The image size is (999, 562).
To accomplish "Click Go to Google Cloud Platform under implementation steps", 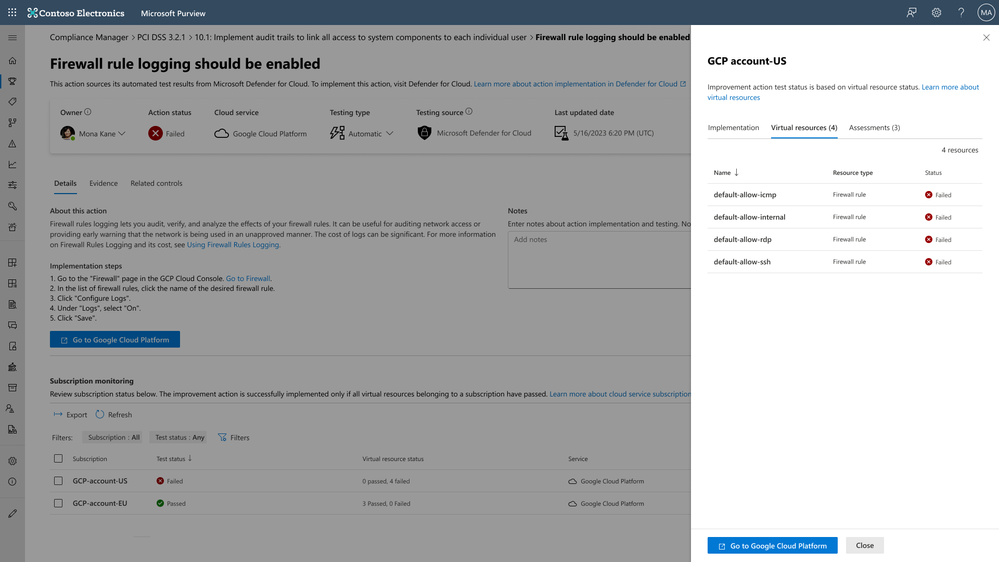I will [x=115, y=340].
